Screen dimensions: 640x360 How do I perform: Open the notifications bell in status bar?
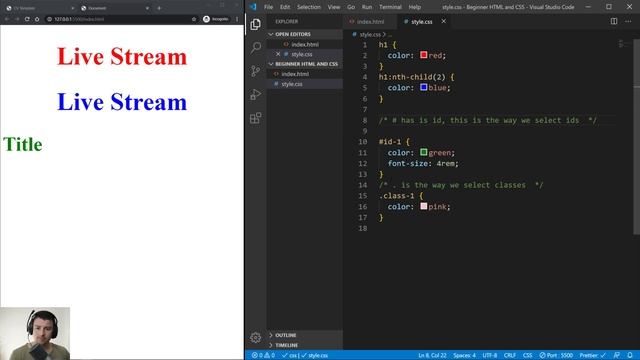click(x=630, y=355)
